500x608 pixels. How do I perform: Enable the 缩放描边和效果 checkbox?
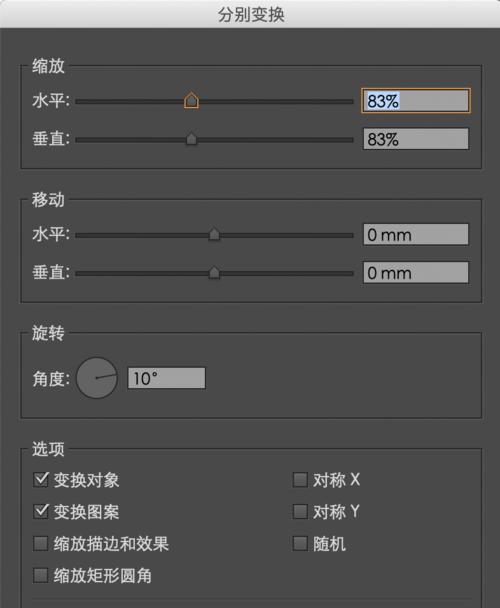[x=41, y=543]
